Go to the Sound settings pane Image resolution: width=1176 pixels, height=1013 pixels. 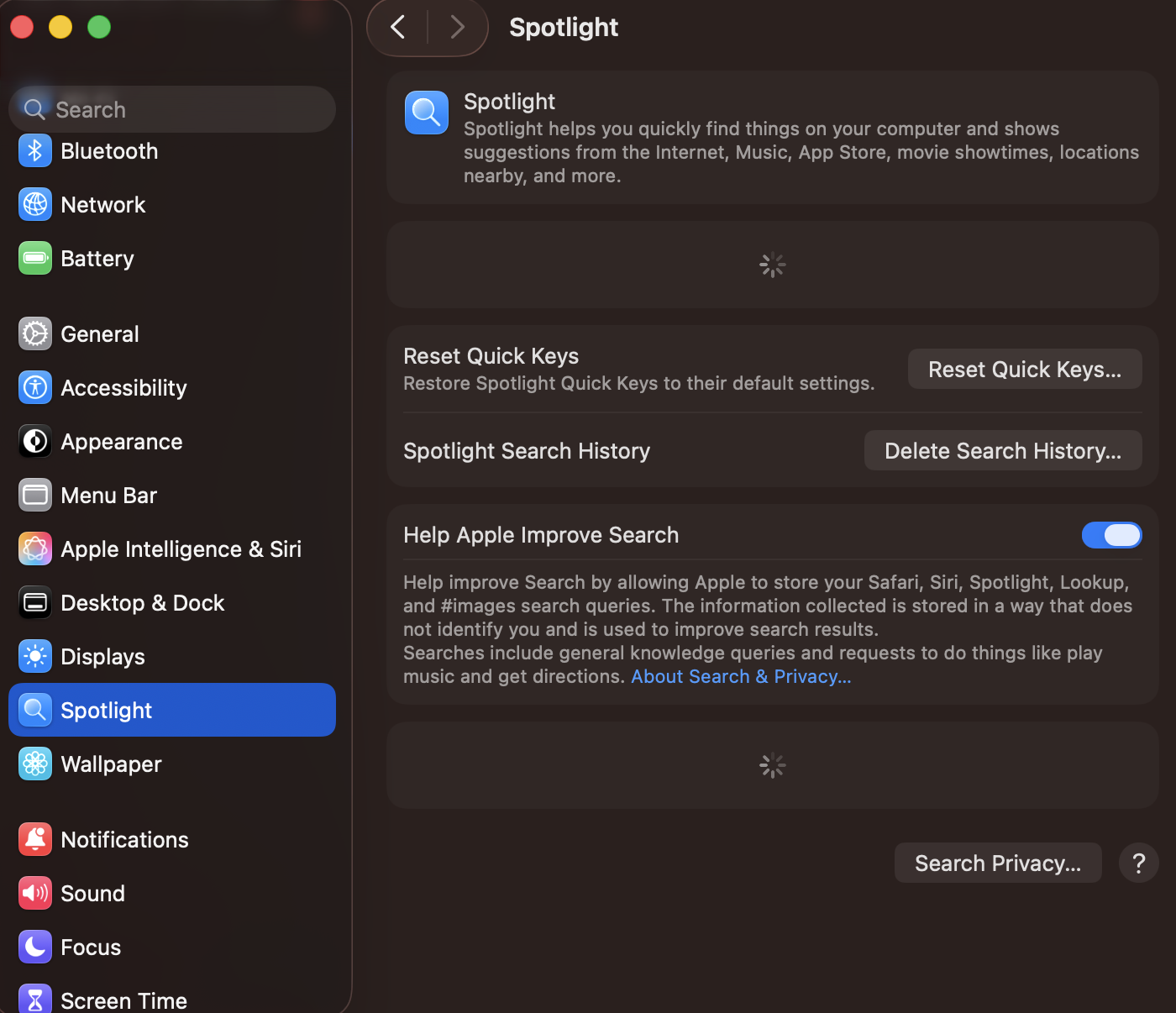[172, 894]
